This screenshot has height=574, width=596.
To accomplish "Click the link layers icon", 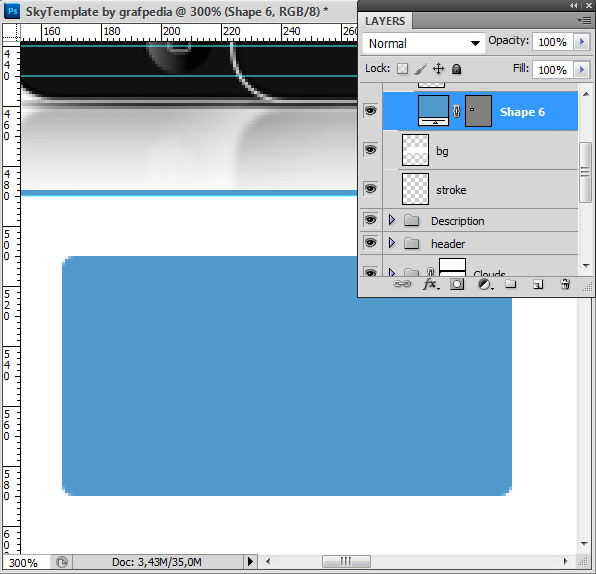I will pos(402,284).
